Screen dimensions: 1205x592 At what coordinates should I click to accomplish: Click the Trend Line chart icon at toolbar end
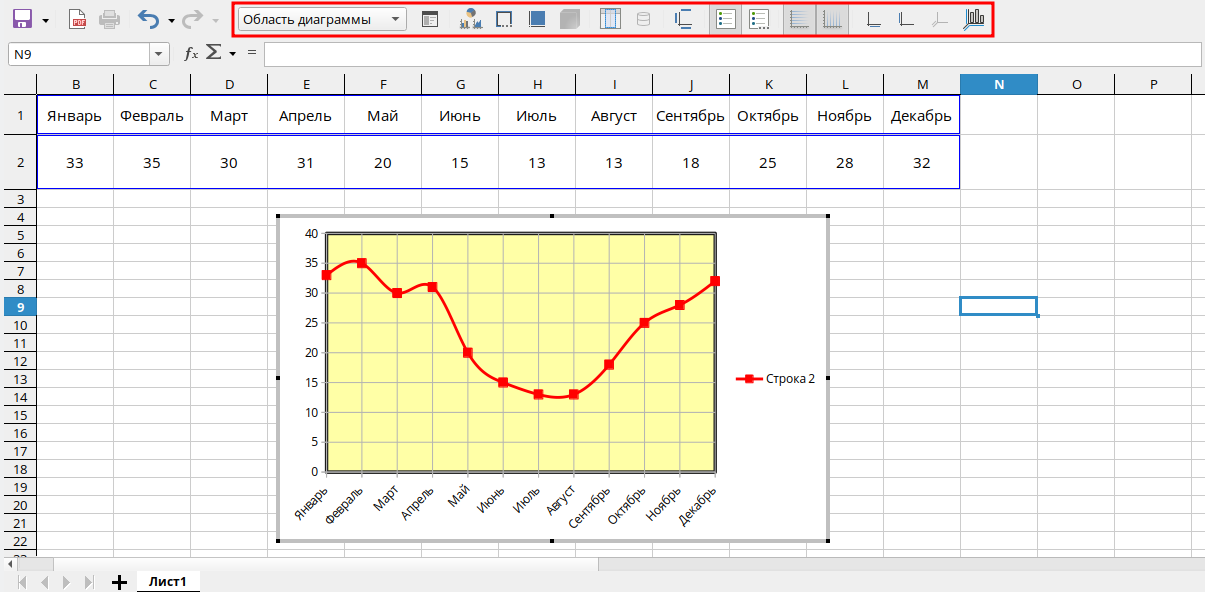[x=973, y=19]
